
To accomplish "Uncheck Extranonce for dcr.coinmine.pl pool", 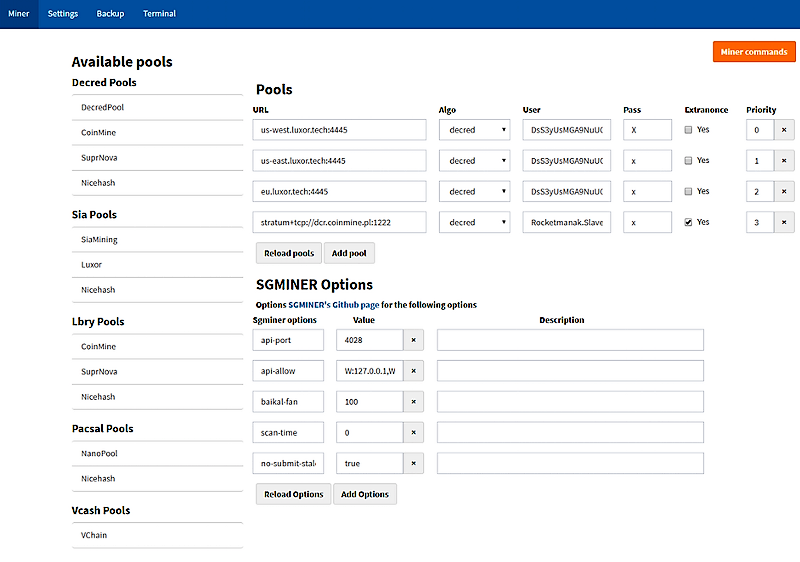I will click(x=688, y=222).
